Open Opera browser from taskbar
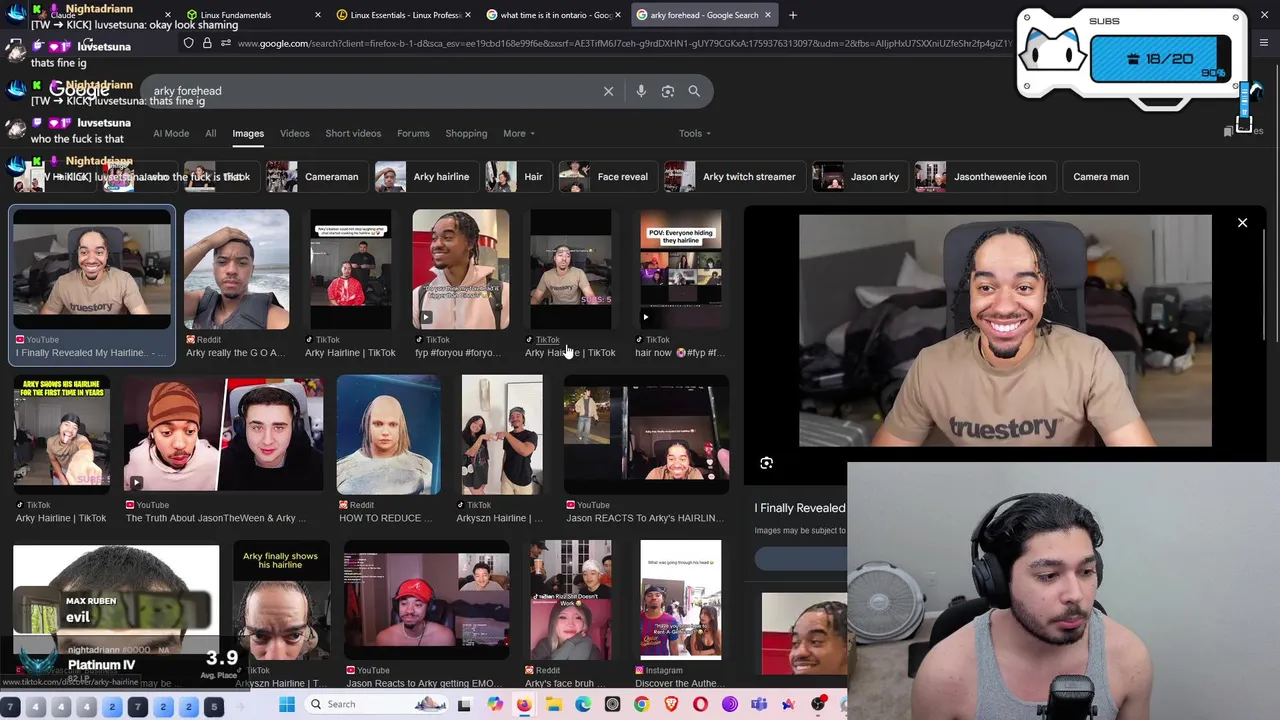This screenshot has width=1280, height=720. (700, 704)
